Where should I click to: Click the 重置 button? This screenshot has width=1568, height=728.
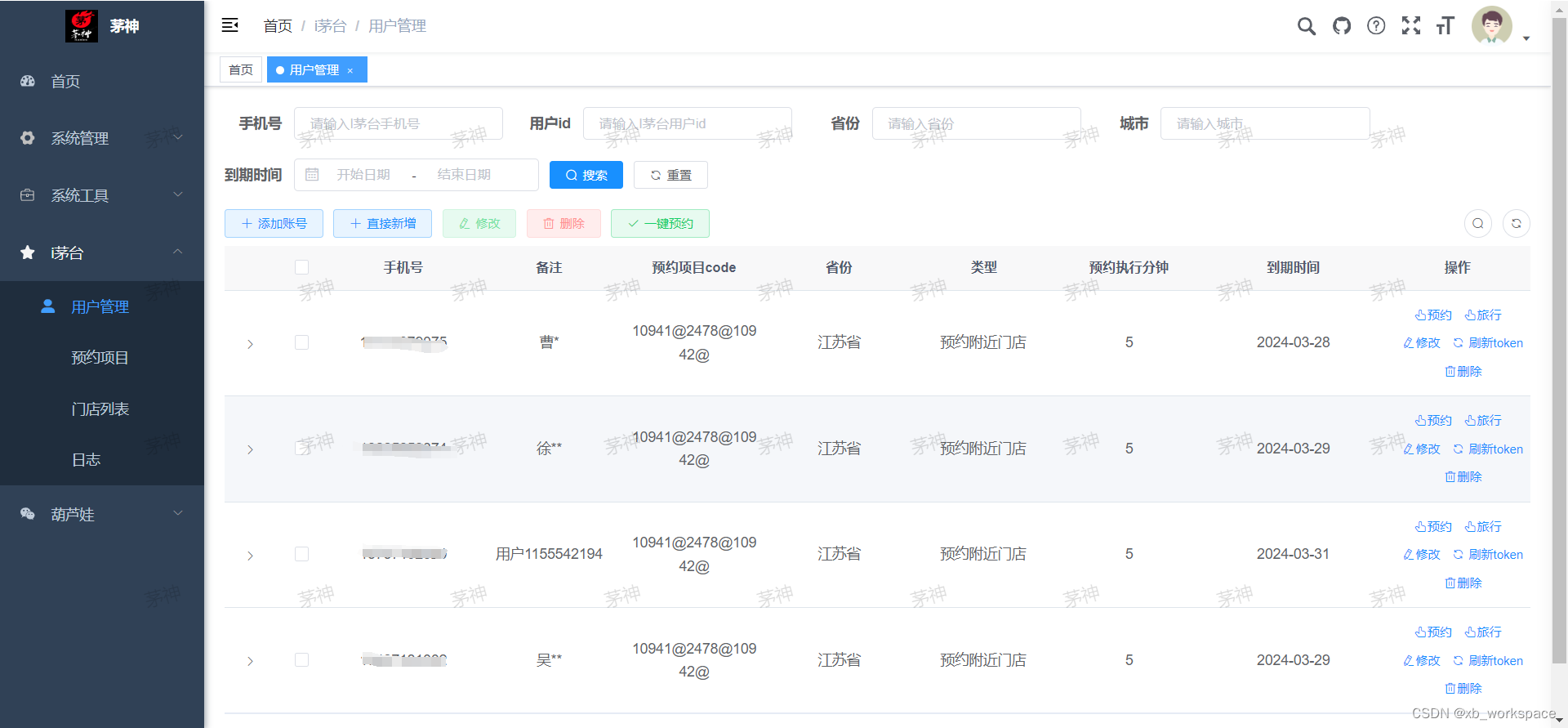(x=670, y=175)
